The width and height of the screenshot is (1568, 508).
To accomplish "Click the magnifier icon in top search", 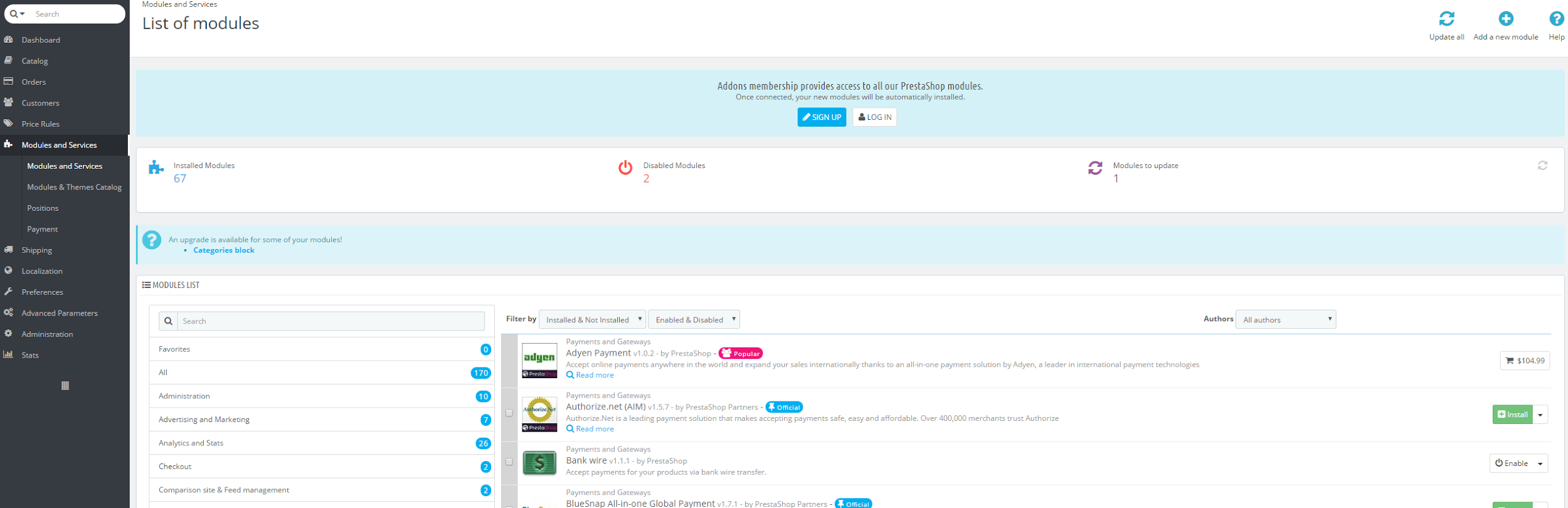I will (14, 14).
